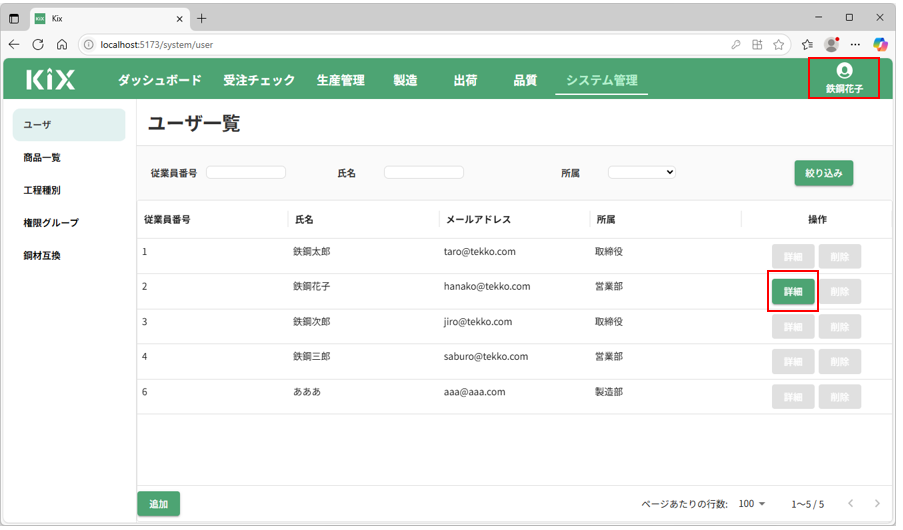View site information icon in address bar

pos(88,44)
